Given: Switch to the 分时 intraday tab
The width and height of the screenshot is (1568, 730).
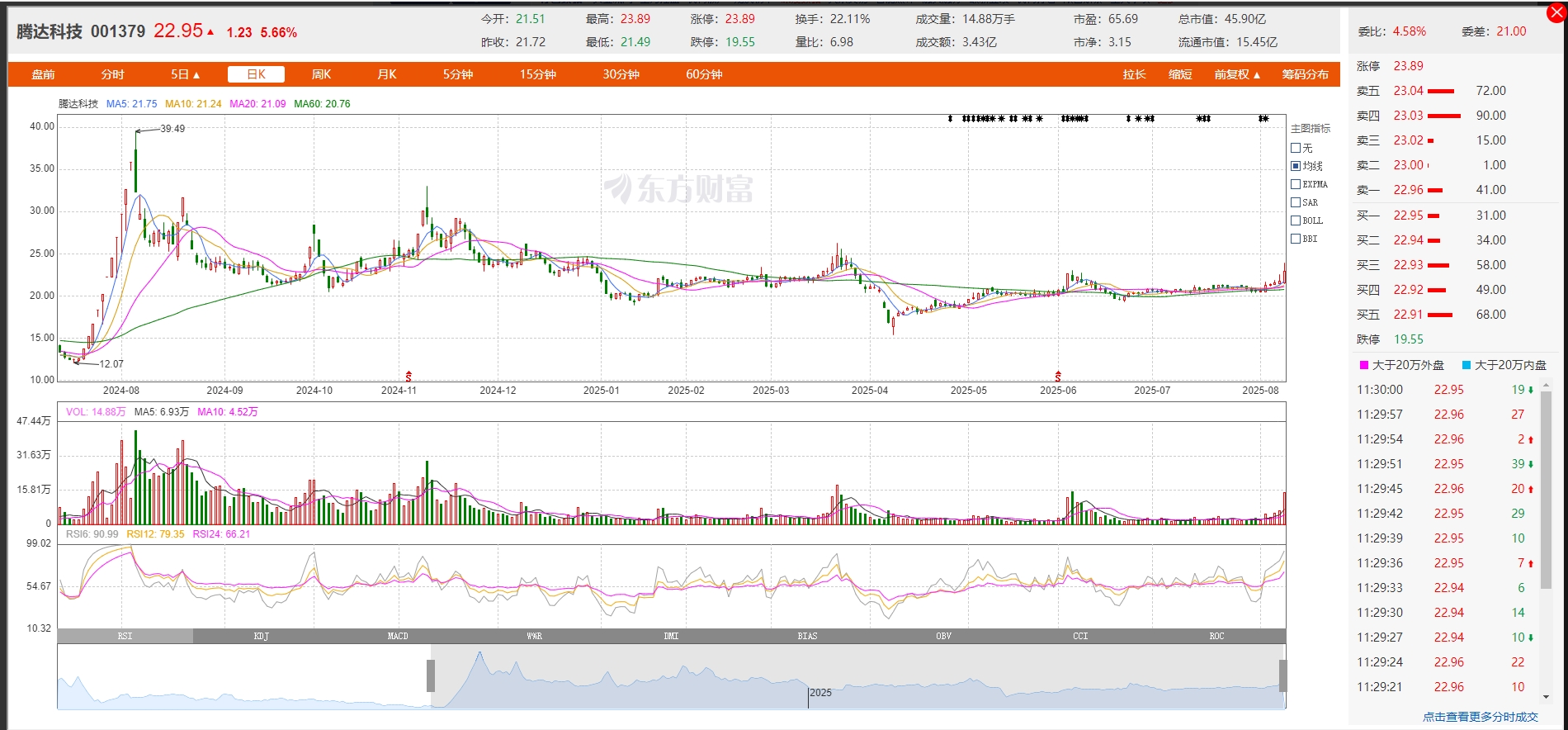Looking at the screenshot, I should (x=113, y=74).
